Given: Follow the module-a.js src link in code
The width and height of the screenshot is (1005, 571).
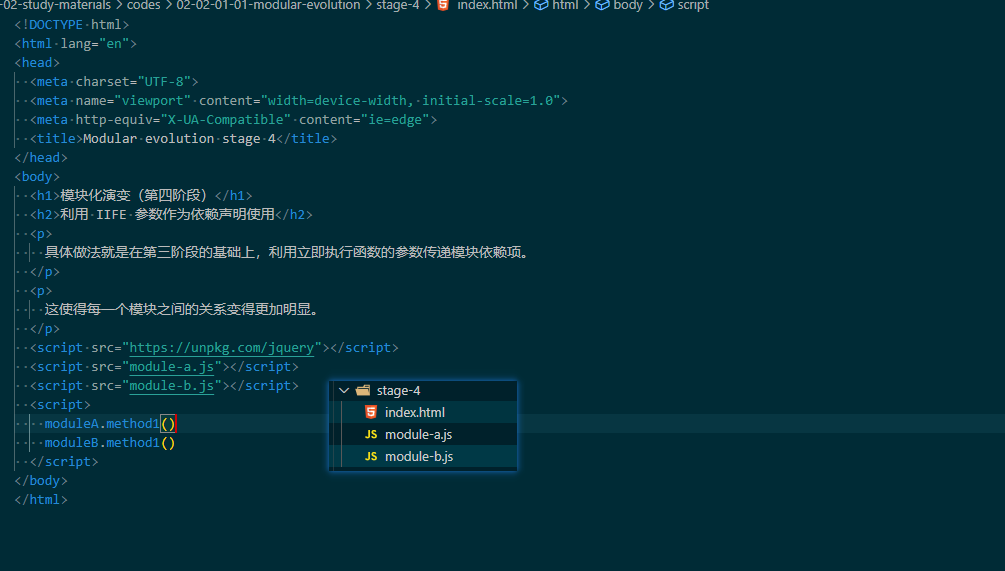Looking at the screenshot, I should tap(172, 367).
